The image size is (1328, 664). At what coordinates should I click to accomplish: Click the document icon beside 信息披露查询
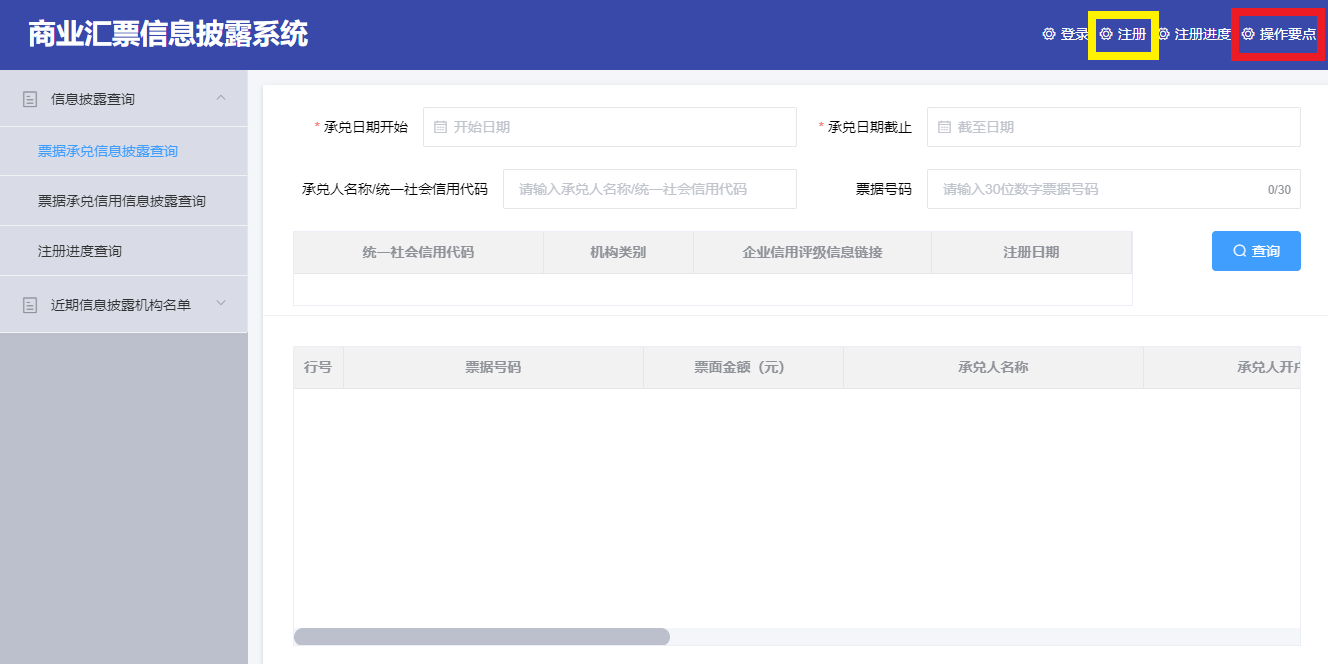click(x=30, y=99)
